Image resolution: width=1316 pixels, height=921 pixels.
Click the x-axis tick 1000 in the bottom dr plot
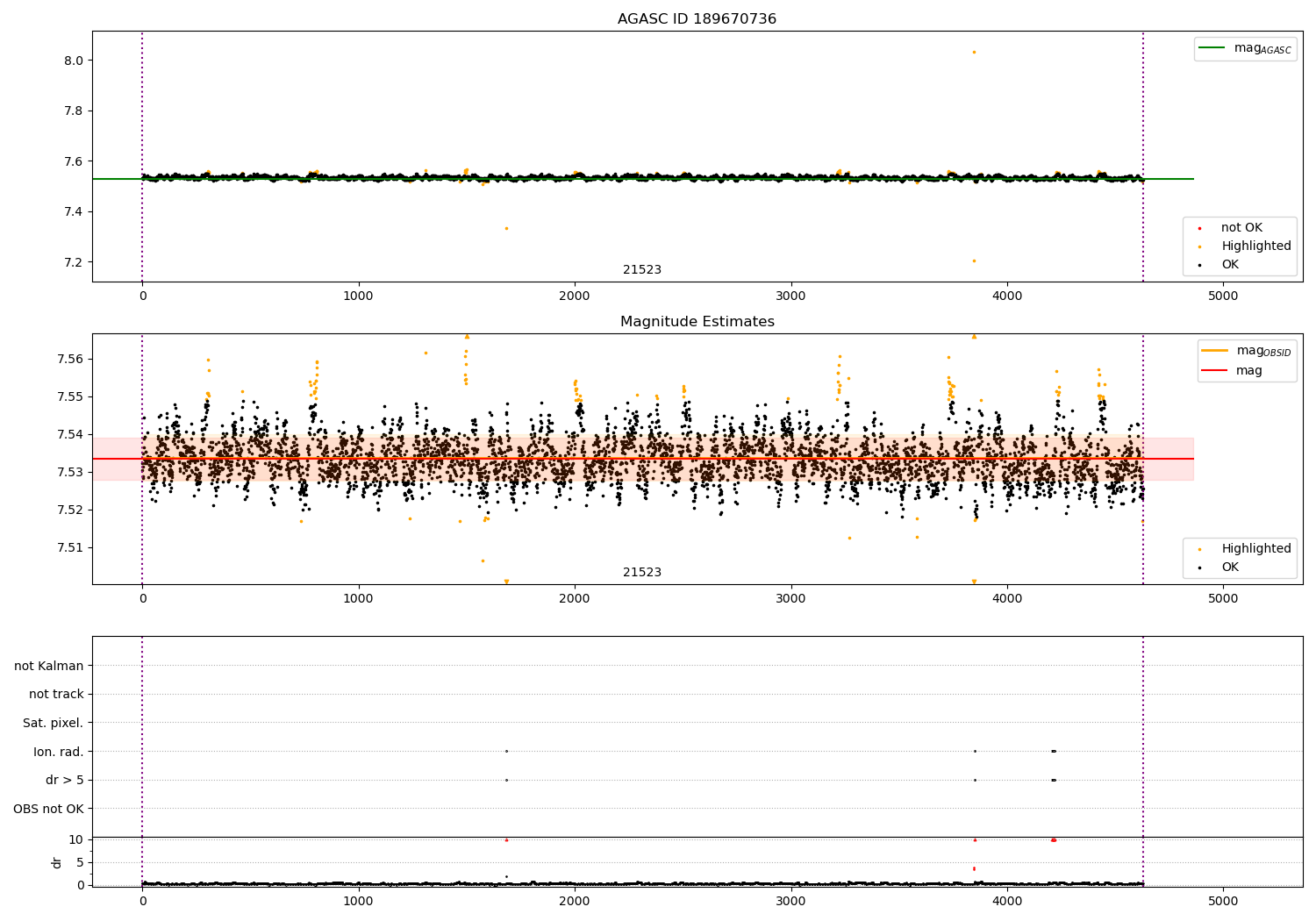point(358,901)
